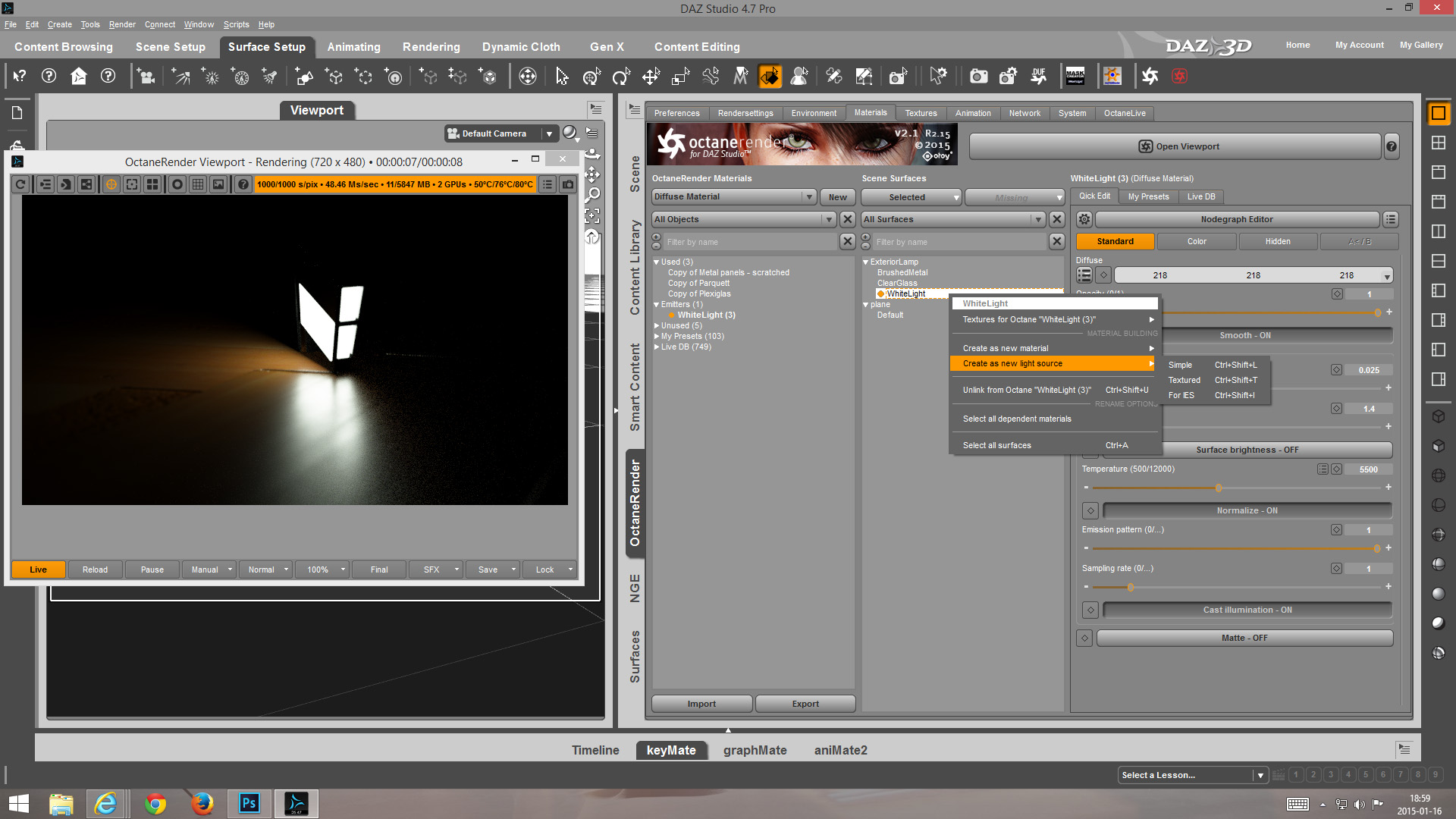Screen dimensions: 1456x819
Task: Click the camera snapshot icon in Octane viewport
Action: 567,184
